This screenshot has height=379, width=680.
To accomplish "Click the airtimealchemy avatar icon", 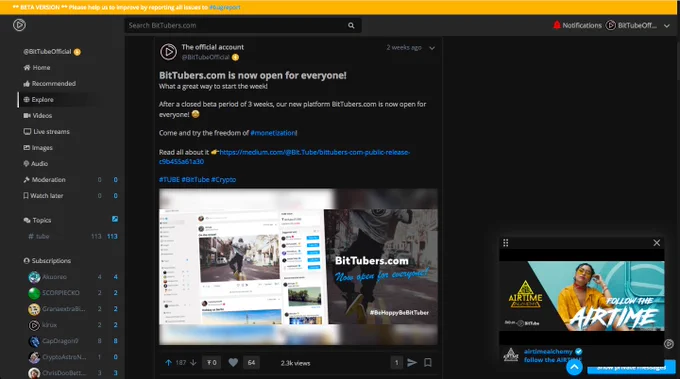I will [x=511, y=355].
